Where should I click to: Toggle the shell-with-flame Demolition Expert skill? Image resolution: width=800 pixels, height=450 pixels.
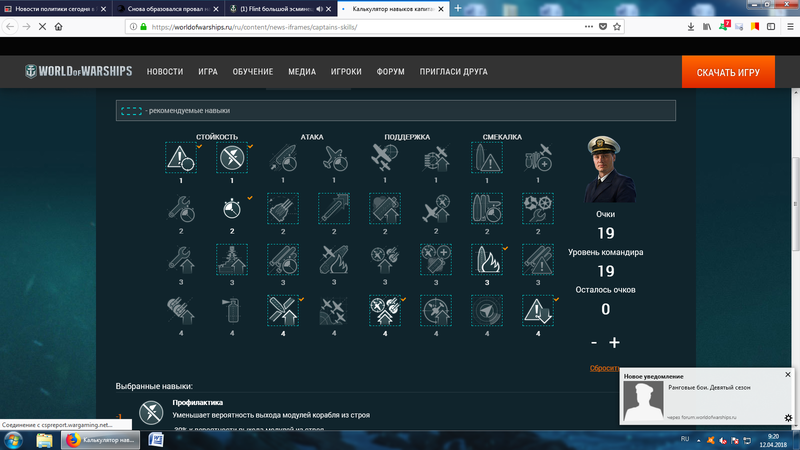pos(487,260)
